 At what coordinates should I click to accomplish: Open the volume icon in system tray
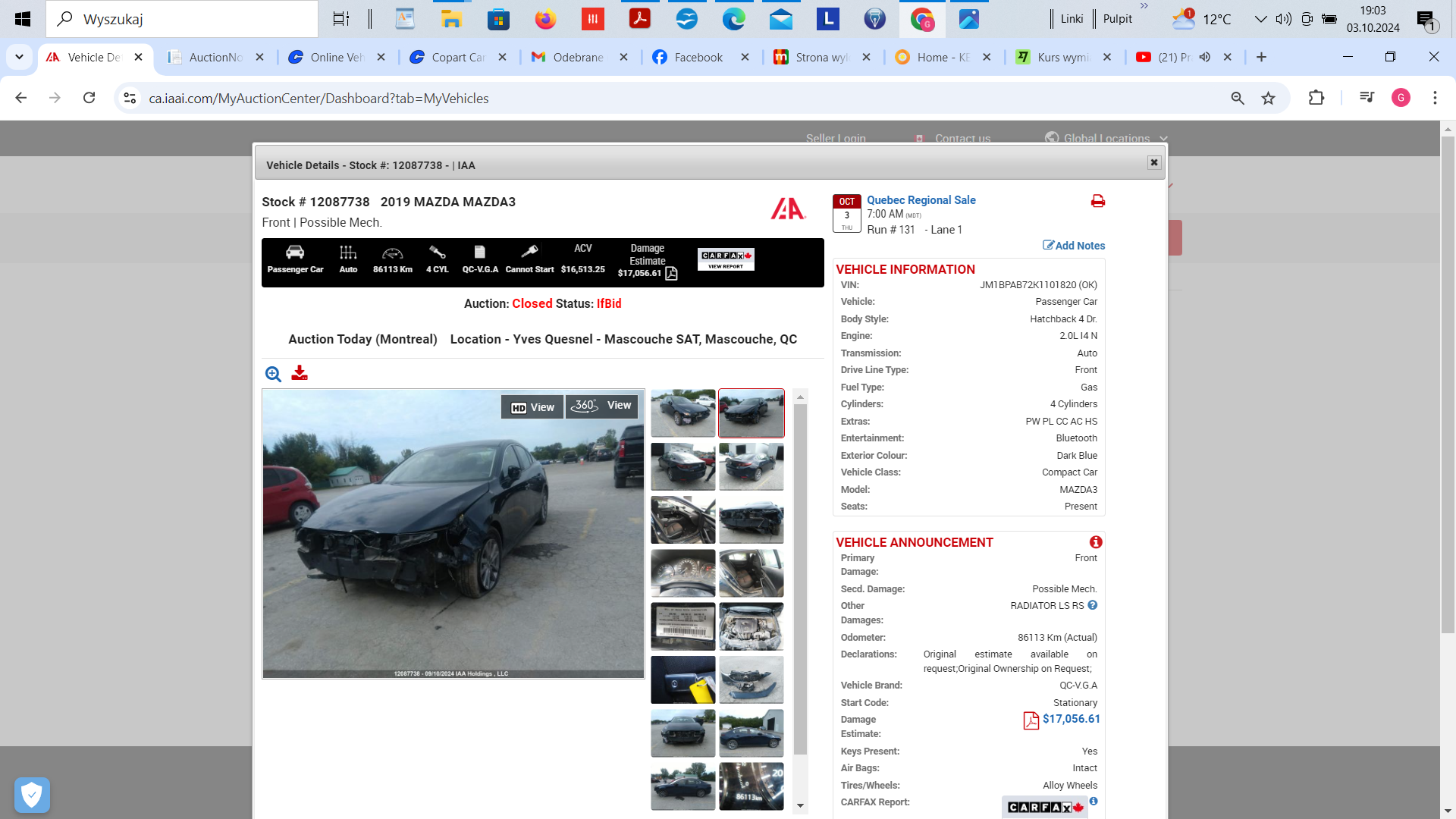click(x=1283, y=19)
